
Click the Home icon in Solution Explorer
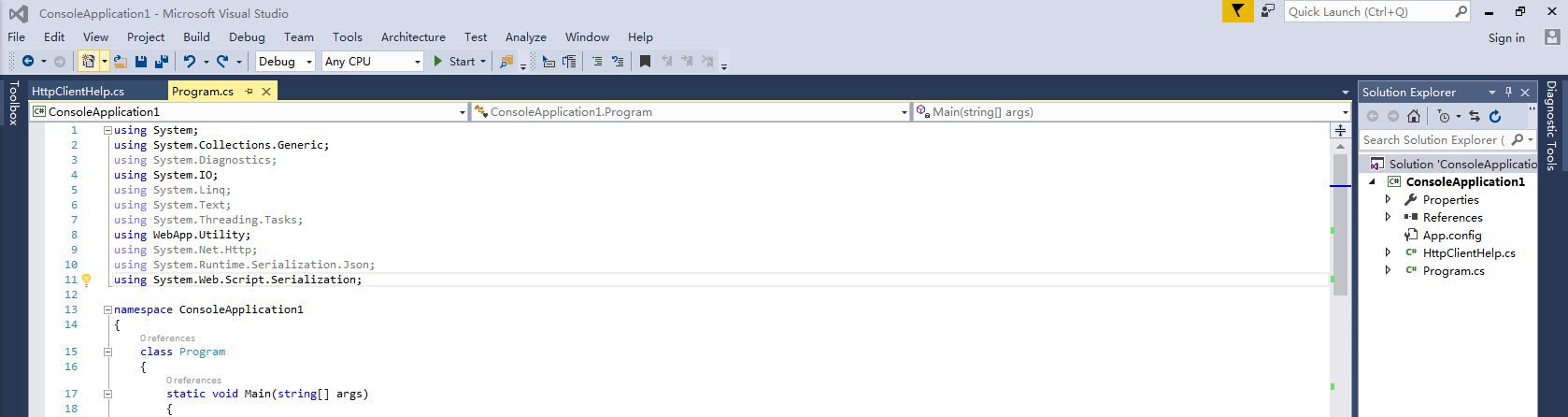1414,116
